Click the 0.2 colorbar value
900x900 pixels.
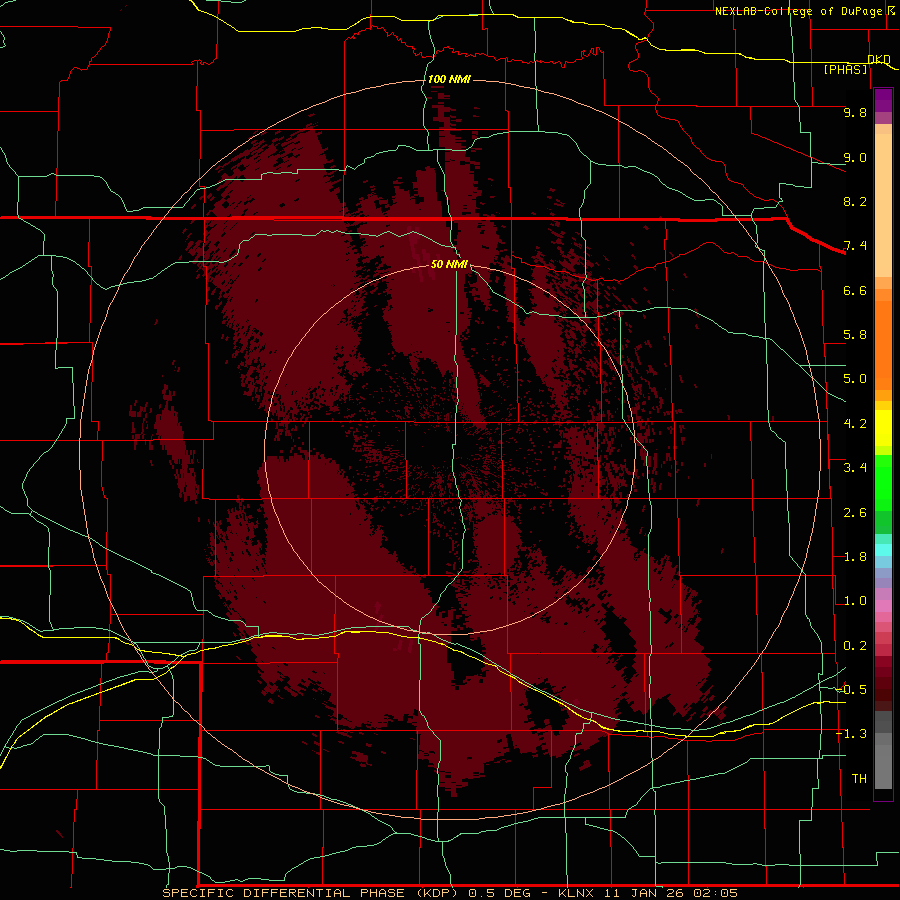[x=855, y=646]
